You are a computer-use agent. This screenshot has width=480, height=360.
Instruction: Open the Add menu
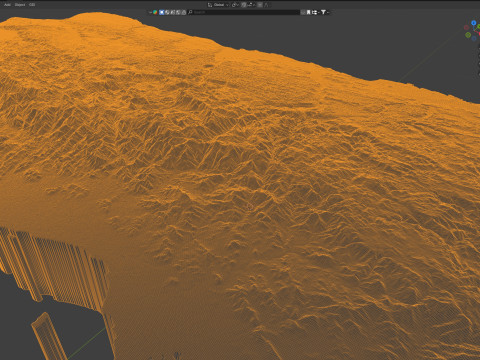(x=7, y=5)
